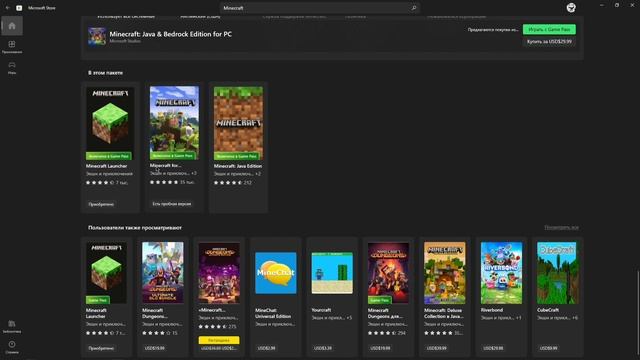
Task: Click the Minecraft: Java & Bedrock Edition title
Action: coord(171,34)
